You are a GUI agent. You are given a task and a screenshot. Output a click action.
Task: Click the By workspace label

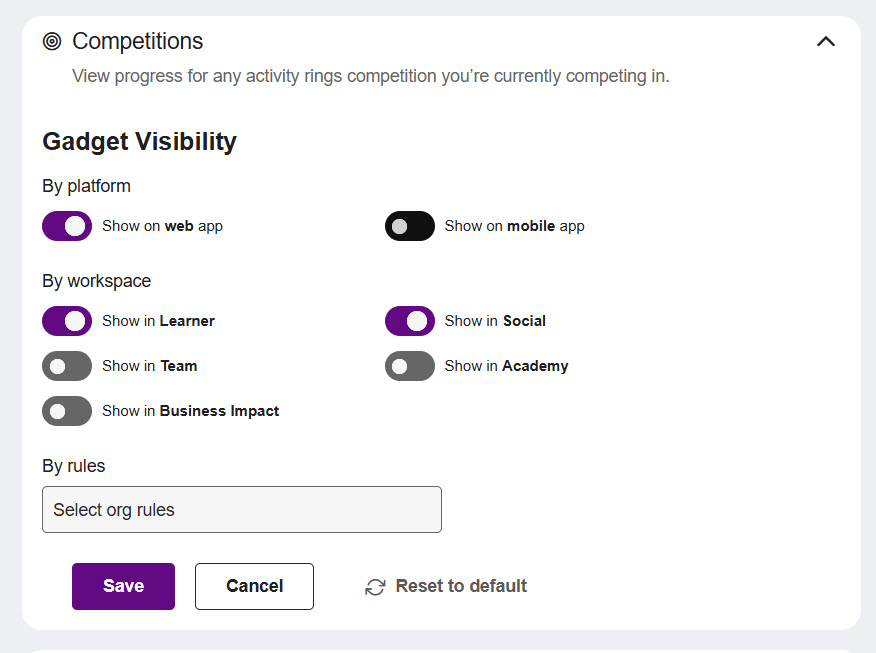(x=96, y=281)
